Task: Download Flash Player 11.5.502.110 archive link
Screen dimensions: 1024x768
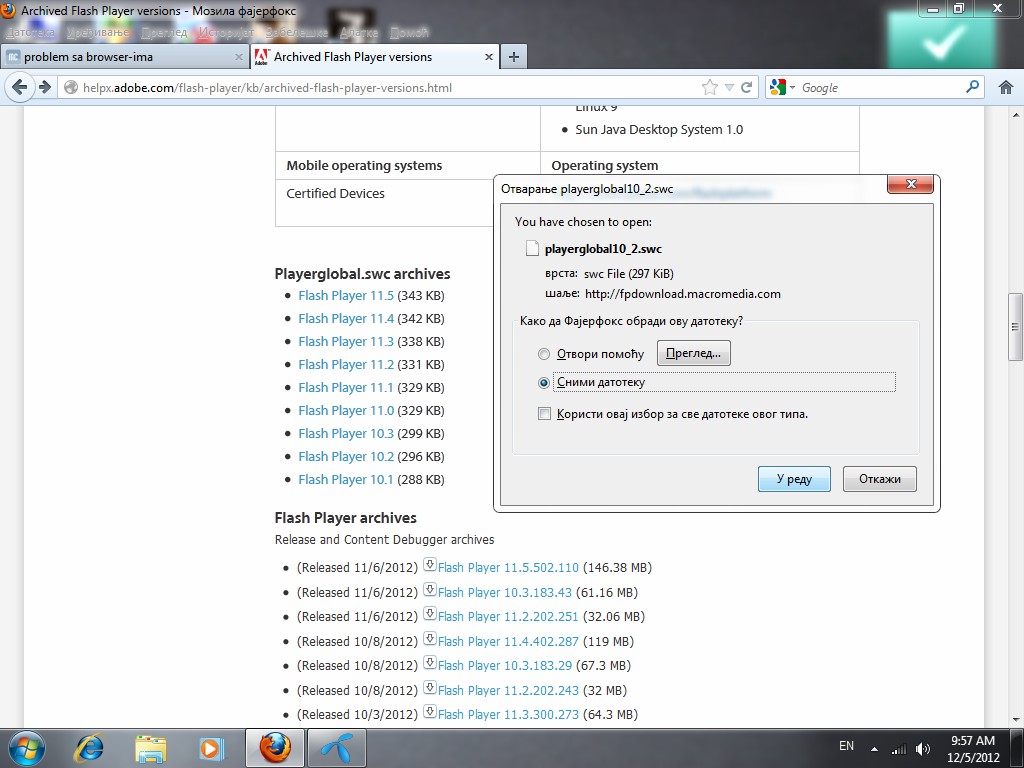Action: point(508,568)
